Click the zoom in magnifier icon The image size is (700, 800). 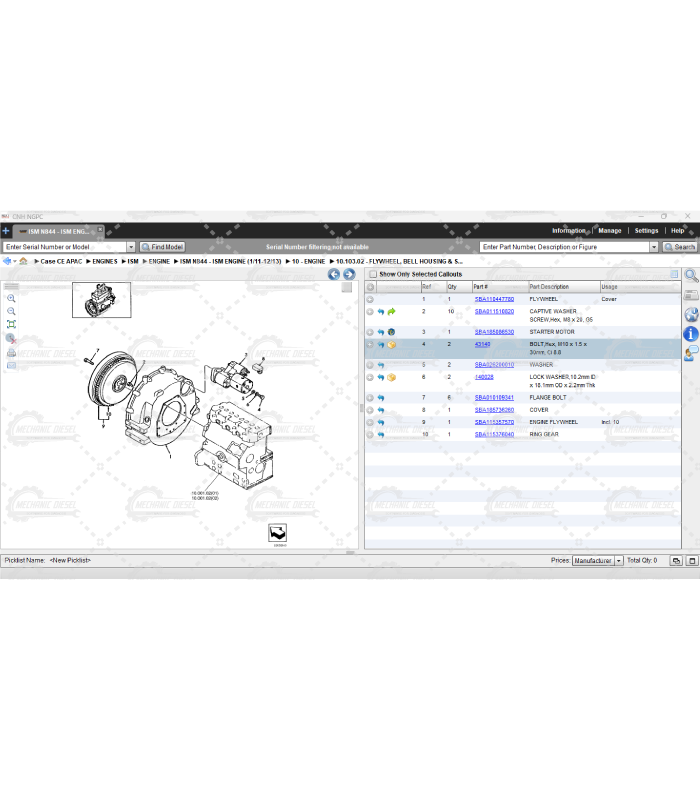[11, 298]
